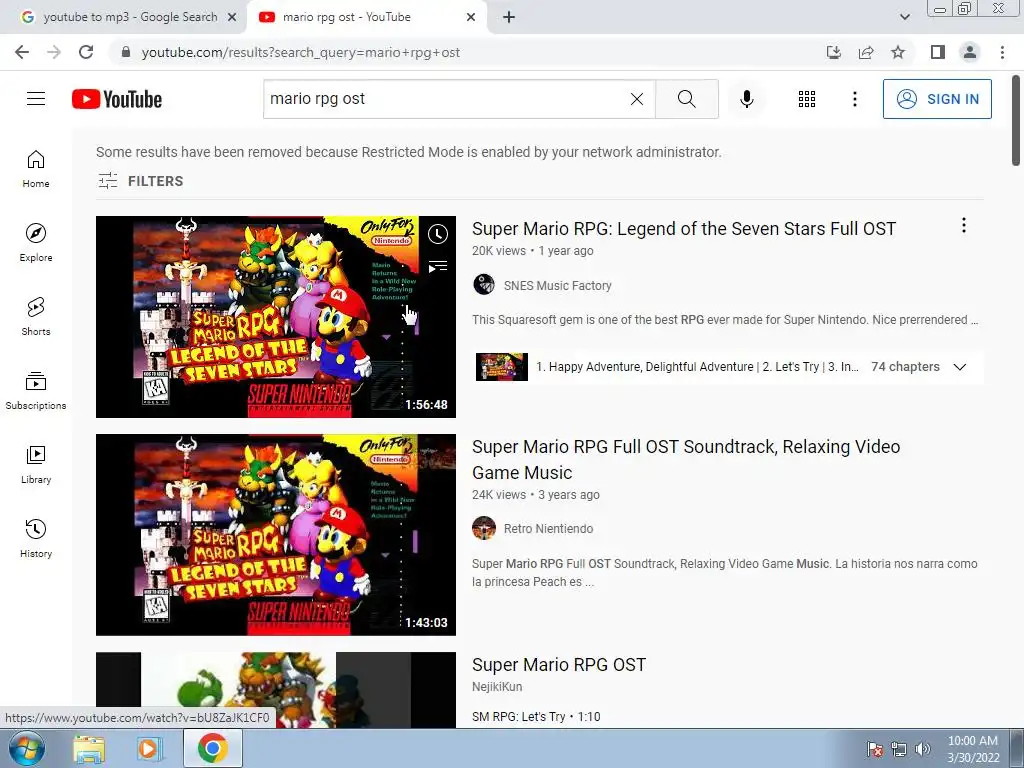Click SNES Music Factory channel avatar
The image size is (1024, 768).
pos(484,285)
